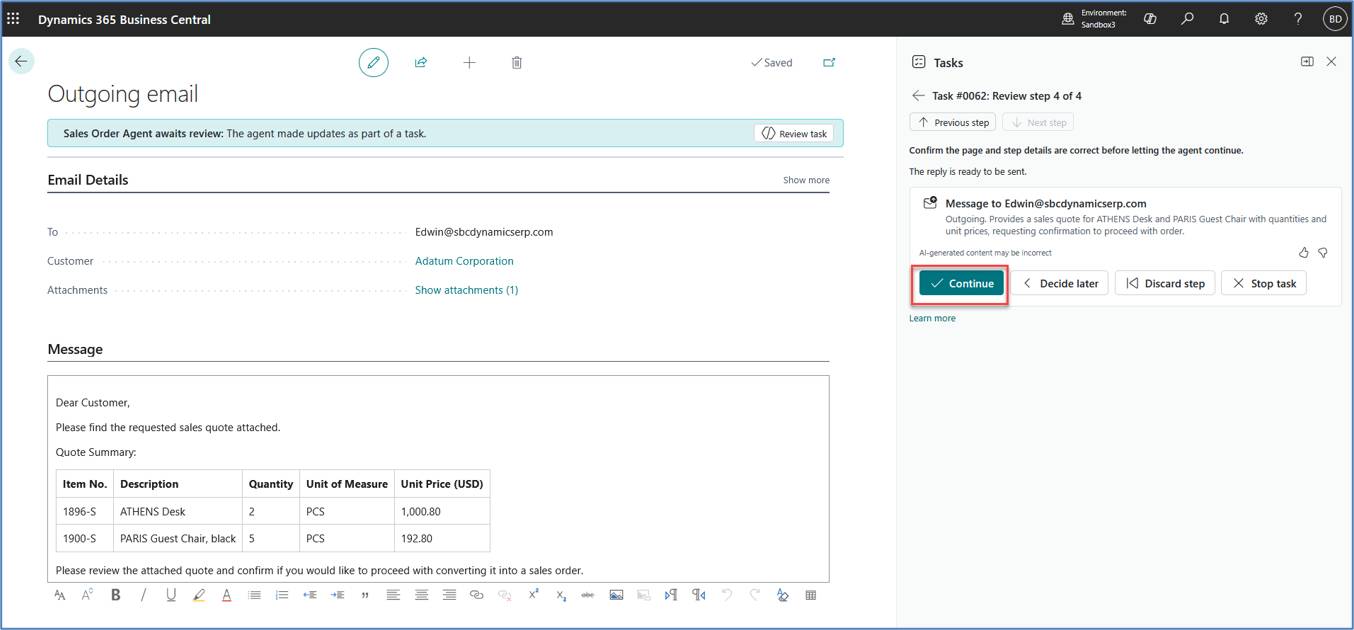Click the ATHENS Desk table cell
Image resolution: width=1354 pixels, height=630 pixels.
(180, 511)
